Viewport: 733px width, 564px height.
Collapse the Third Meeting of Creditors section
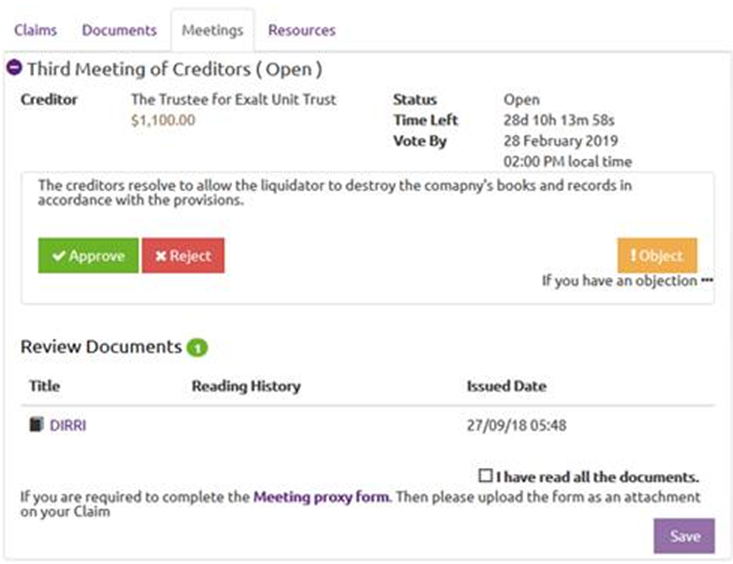tap(14, 69)
